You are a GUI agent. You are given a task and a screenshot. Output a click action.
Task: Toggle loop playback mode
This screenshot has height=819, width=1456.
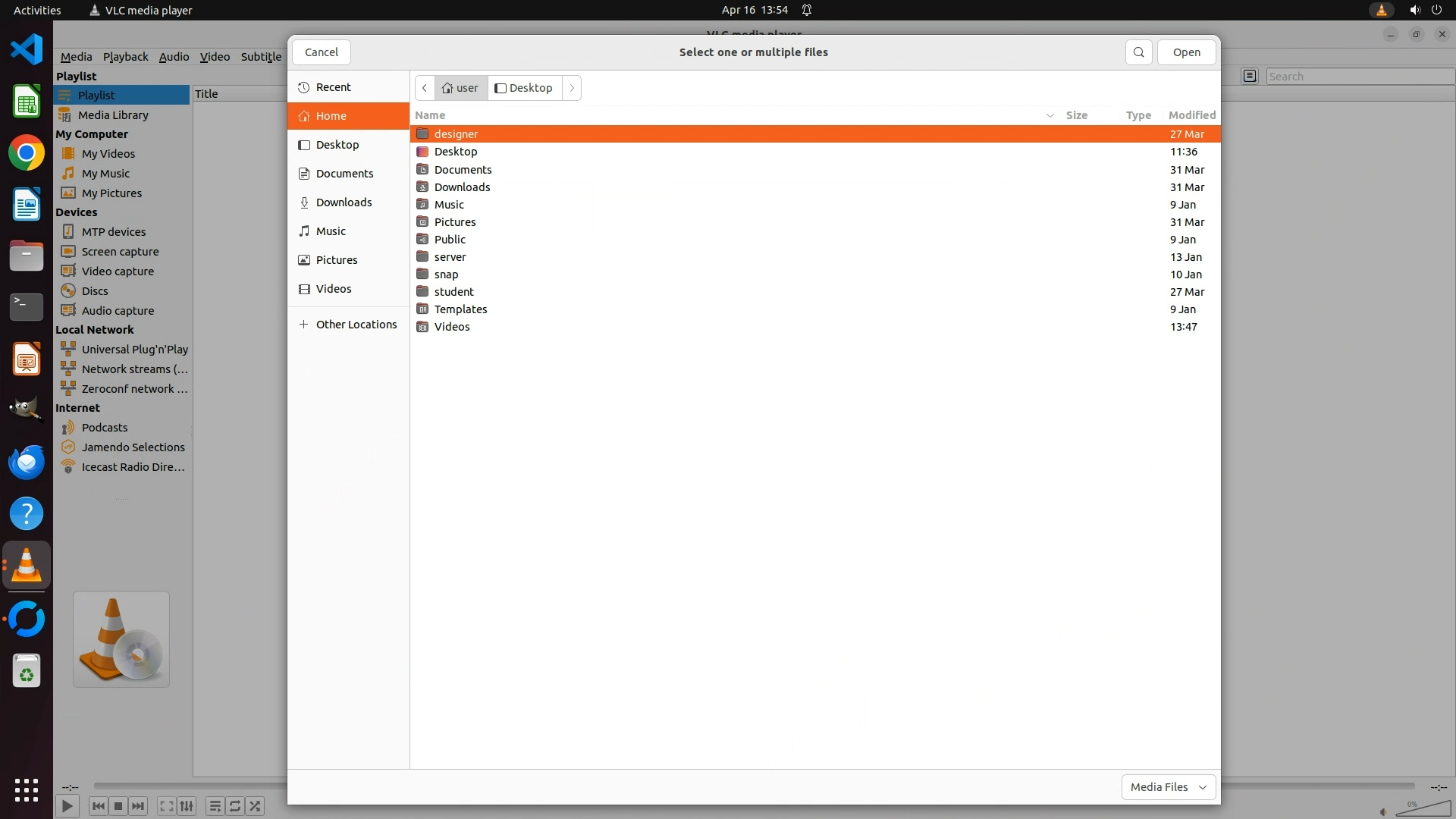tap(235, 806)
